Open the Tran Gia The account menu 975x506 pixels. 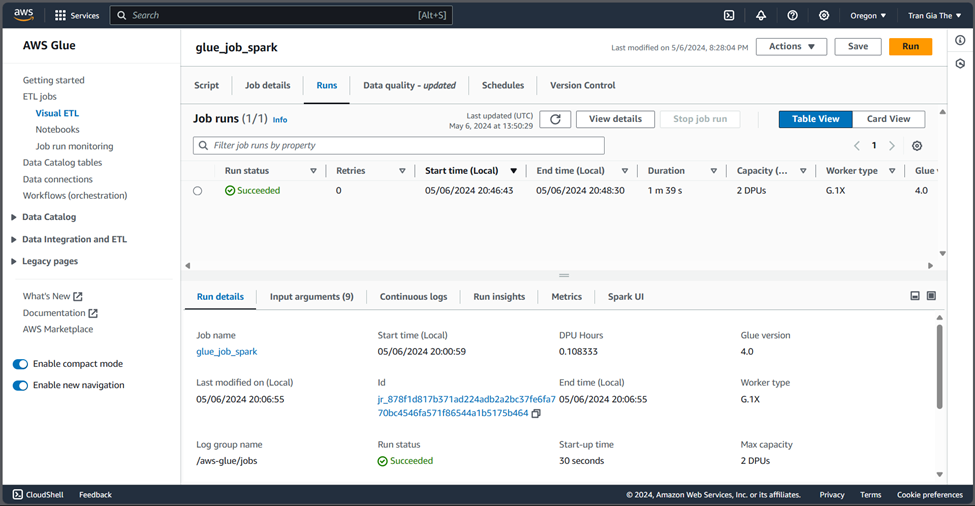[934, 16]
